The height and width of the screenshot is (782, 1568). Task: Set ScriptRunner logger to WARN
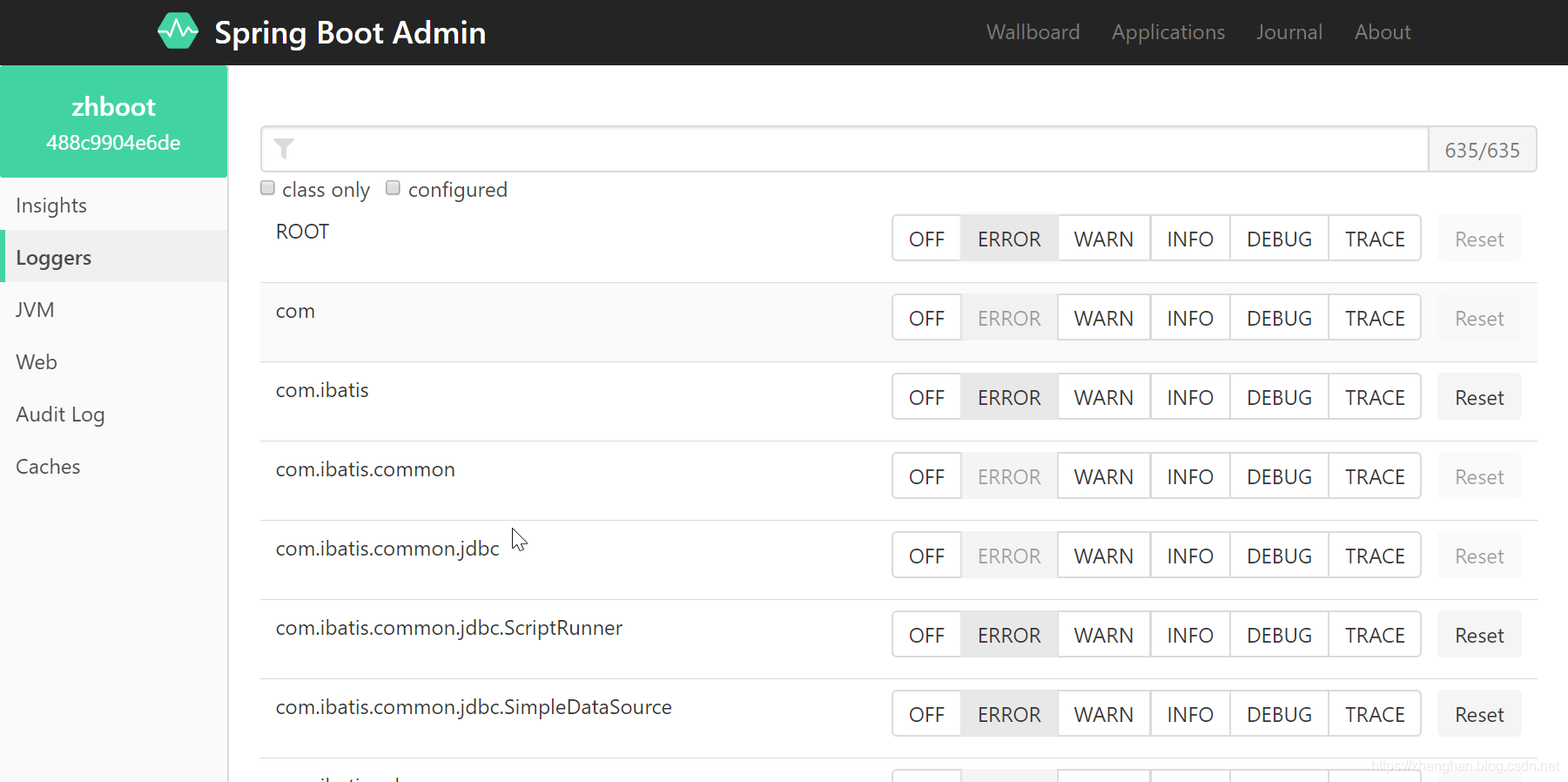(x=1104, y=635)
